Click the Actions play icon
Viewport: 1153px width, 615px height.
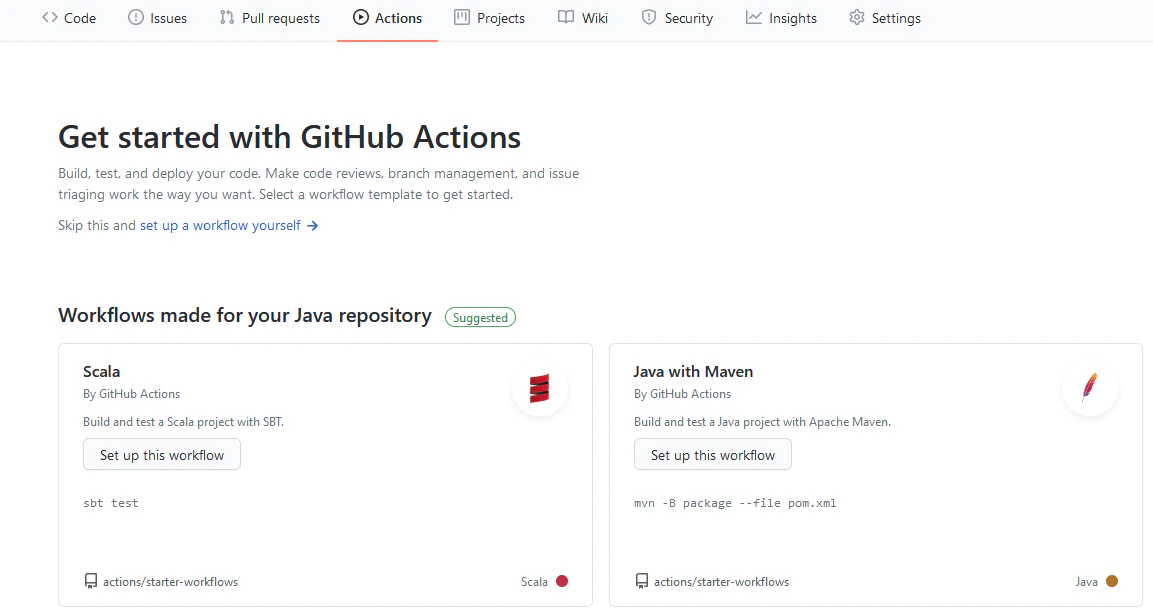tap(360, 18)
